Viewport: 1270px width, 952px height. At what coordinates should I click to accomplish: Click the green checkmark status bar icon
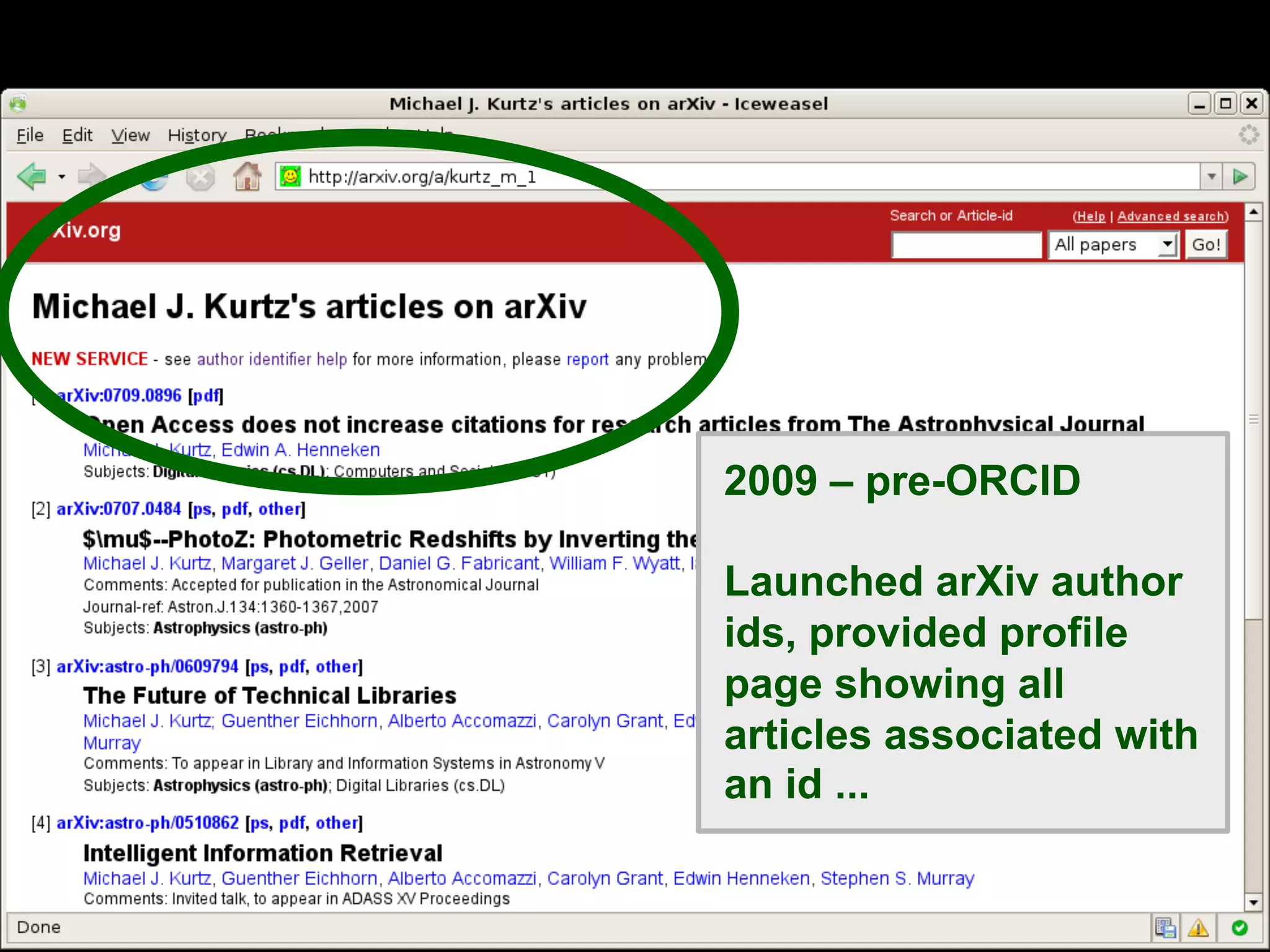tap(1240, 928)
